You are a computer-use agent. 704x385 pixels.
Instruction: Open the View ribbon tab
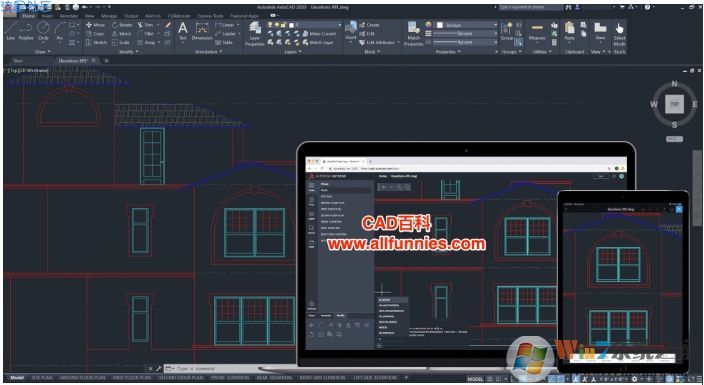pyautogui.click(x=89, y=16)
